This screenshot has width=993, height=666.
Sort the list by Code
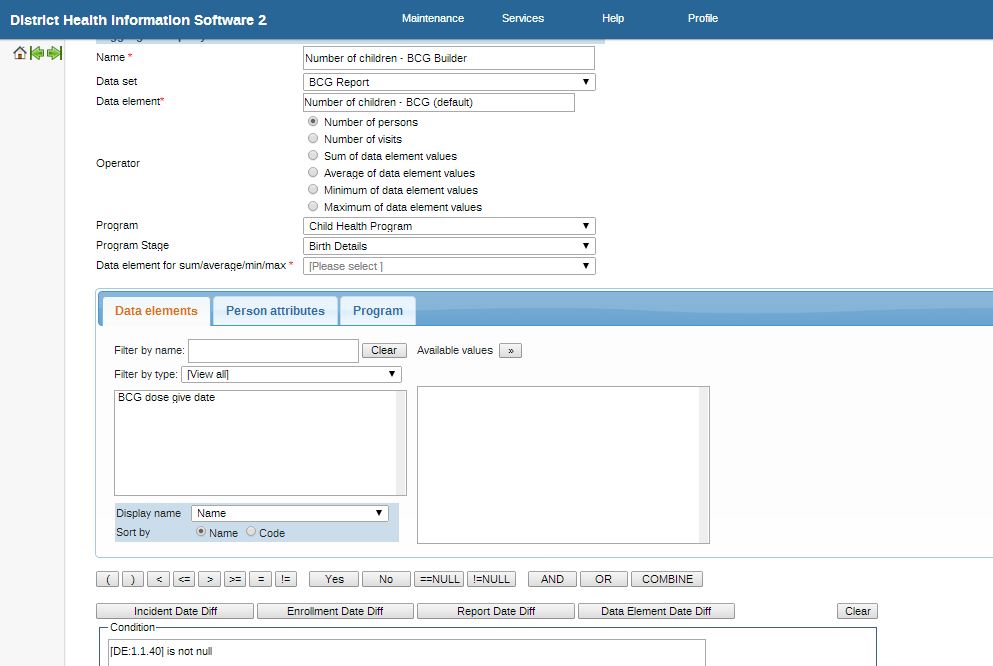[251, 533]
